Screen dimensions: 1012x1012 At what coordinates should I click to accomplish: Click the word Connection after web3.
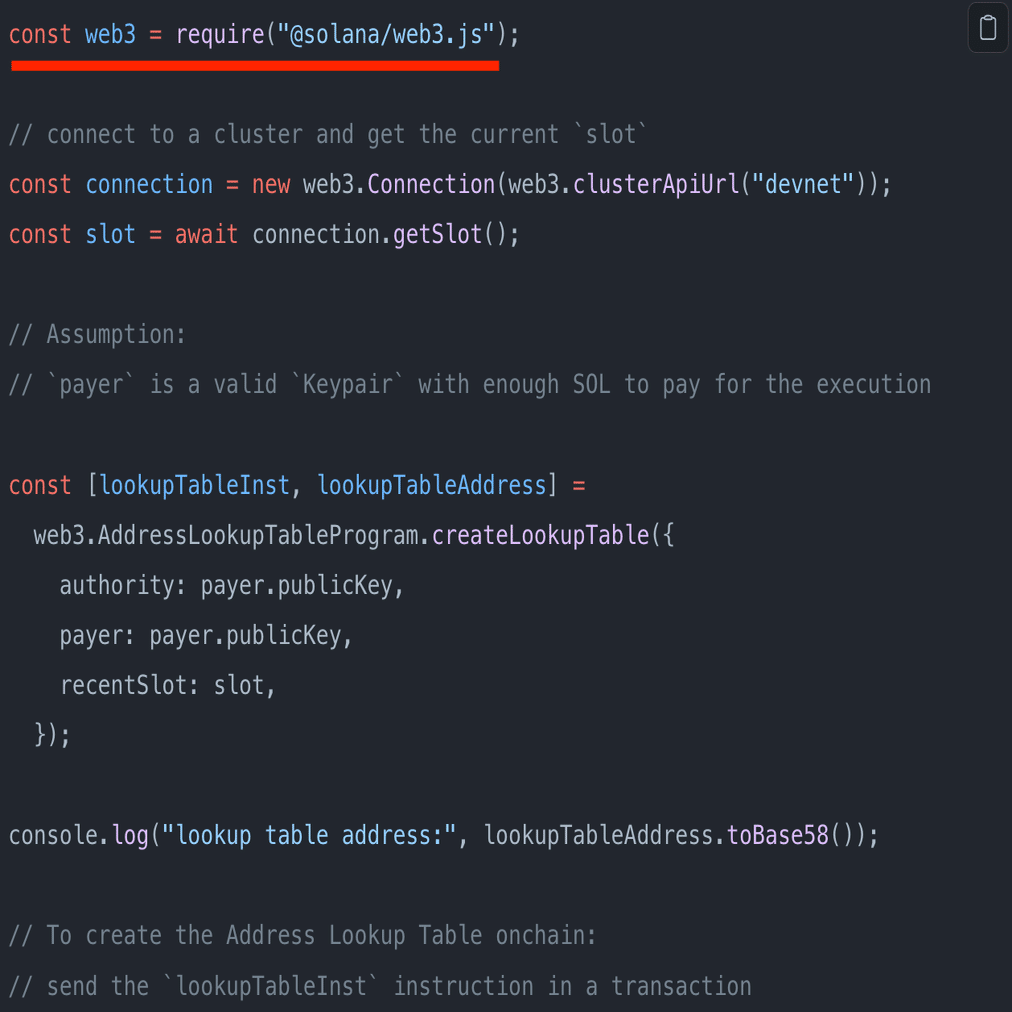431,185
